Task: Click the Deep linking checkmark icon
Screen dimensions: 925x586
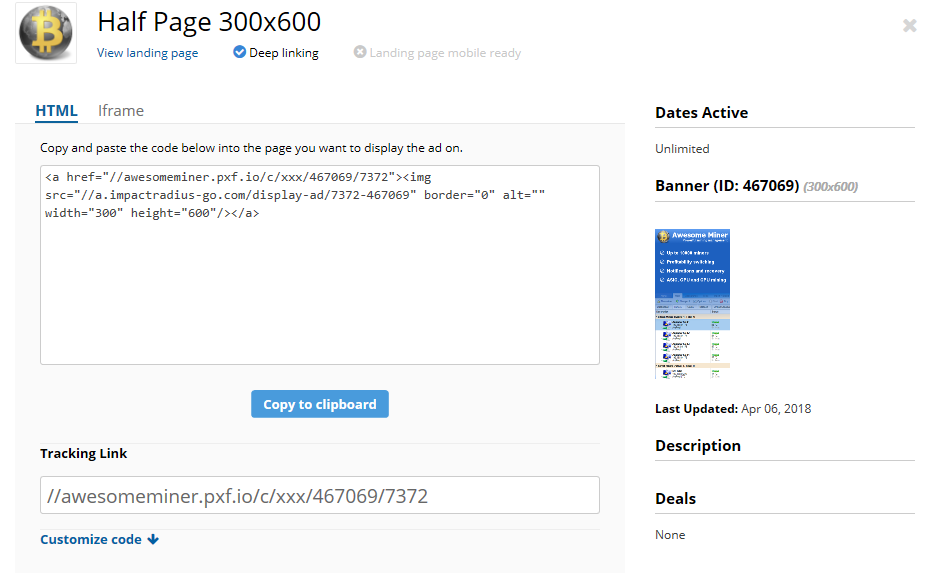Action: tap(240, 52)
